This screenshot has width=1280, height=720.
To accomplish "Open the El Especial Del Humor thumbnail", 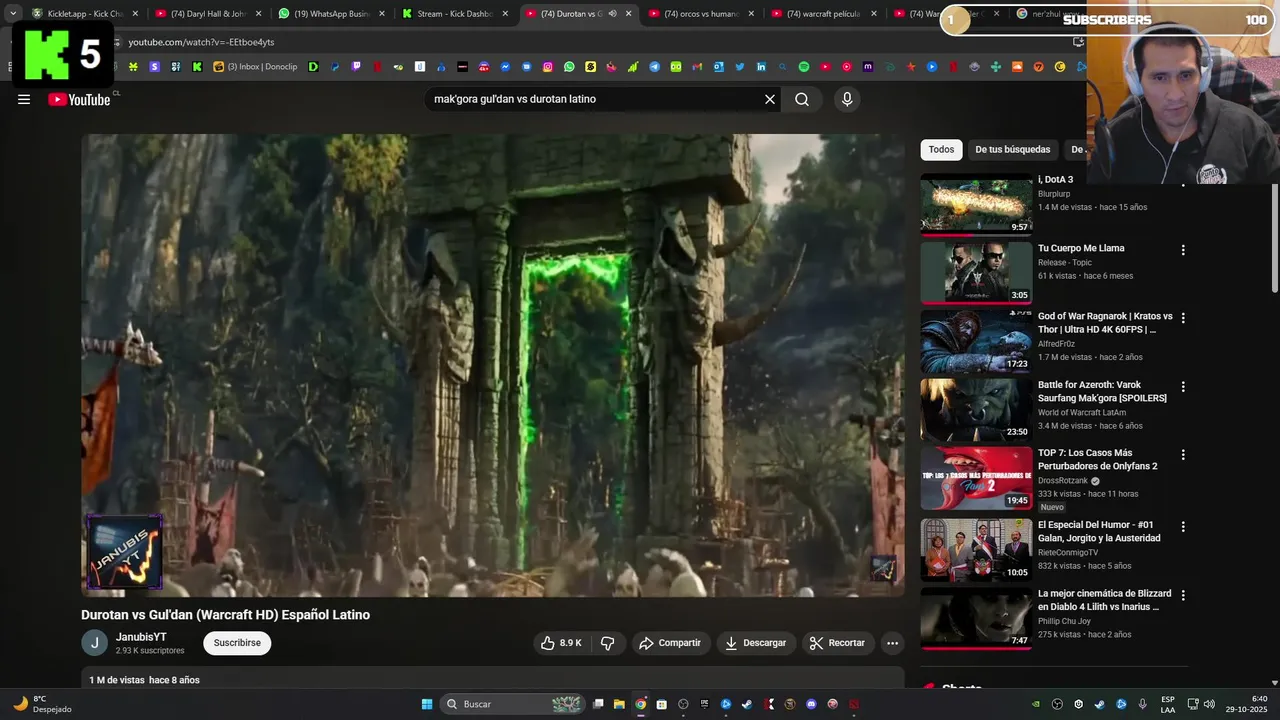I will tap(976, 549).
